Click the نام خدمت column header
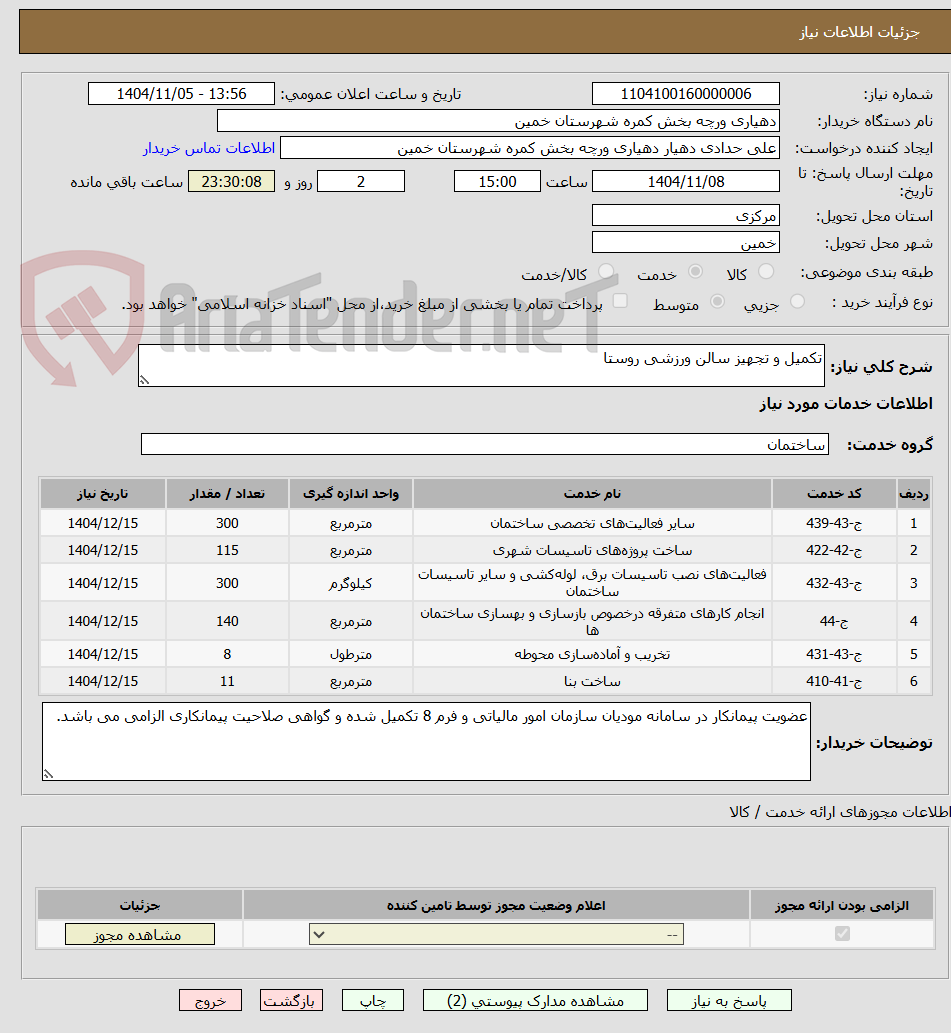Image resolution: width=951 pixels, height=1033 pixels. (x=592, y=493)
